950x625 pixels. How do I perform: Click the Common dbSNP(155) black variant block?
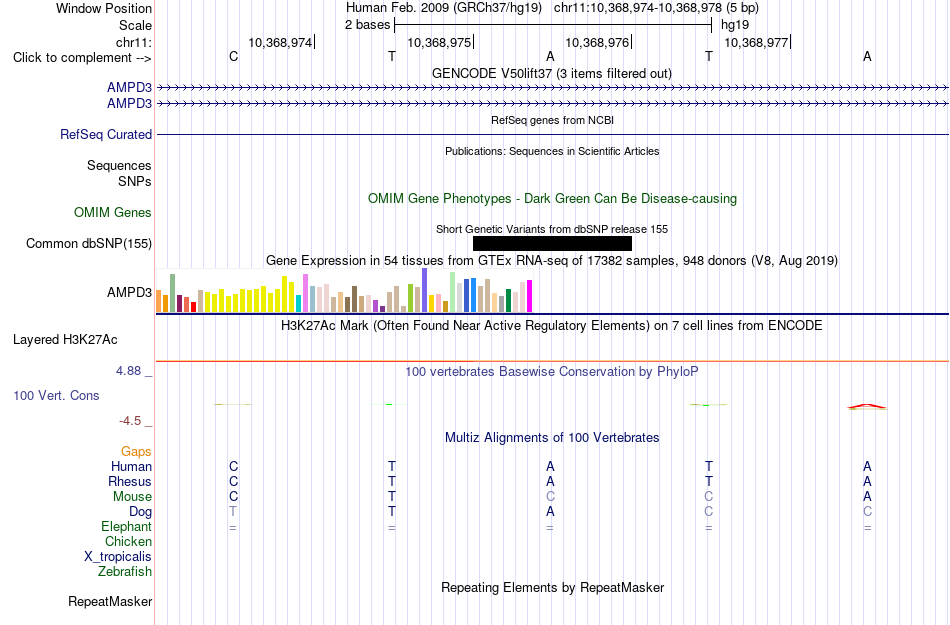552,243
